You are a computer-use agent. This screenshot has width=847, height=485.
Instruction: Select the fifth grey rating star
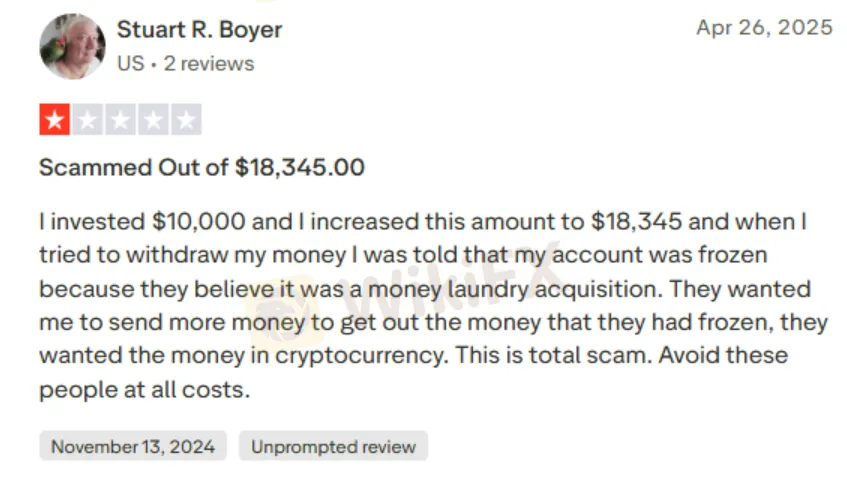[x=186, y=121]
